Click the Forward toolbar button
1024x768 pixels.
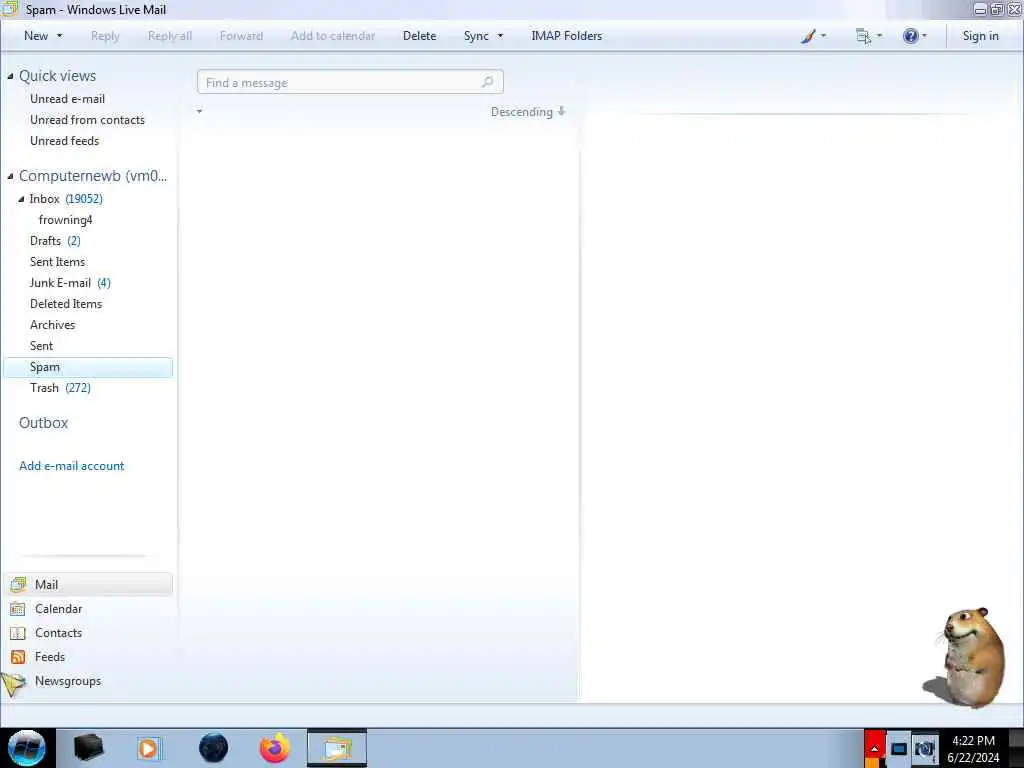pos(241,36)
